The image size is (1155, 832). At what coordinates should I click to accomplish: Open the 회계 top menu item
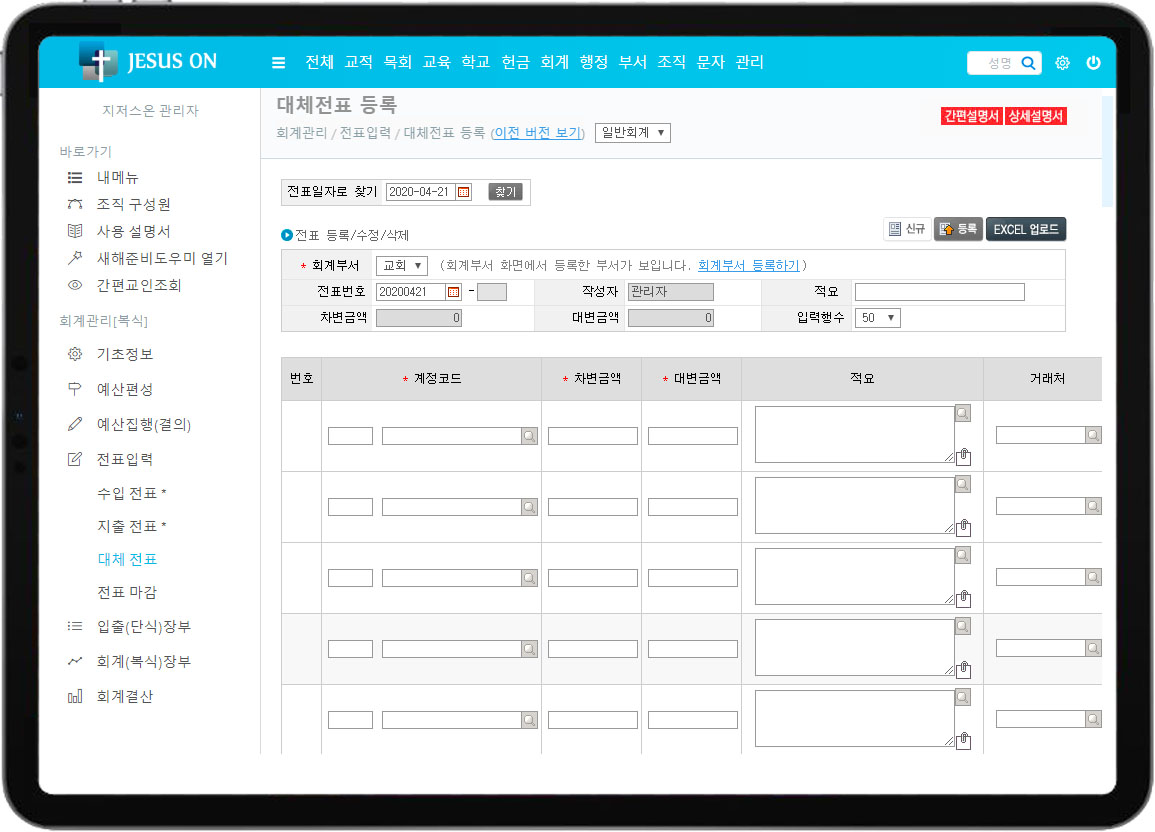pos(554,62)
